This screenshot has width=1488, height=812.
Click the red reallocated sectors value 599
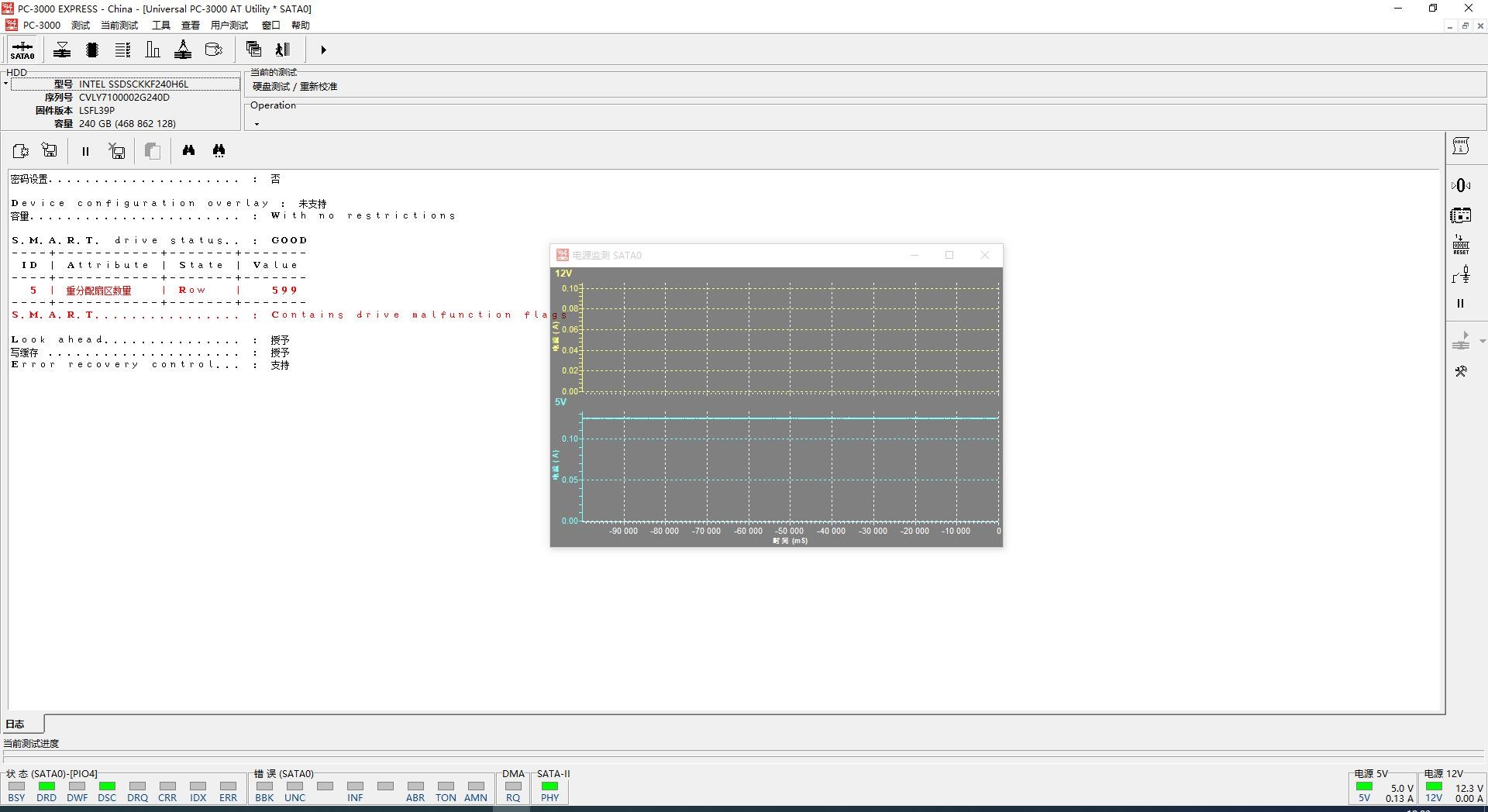[284, 290]
